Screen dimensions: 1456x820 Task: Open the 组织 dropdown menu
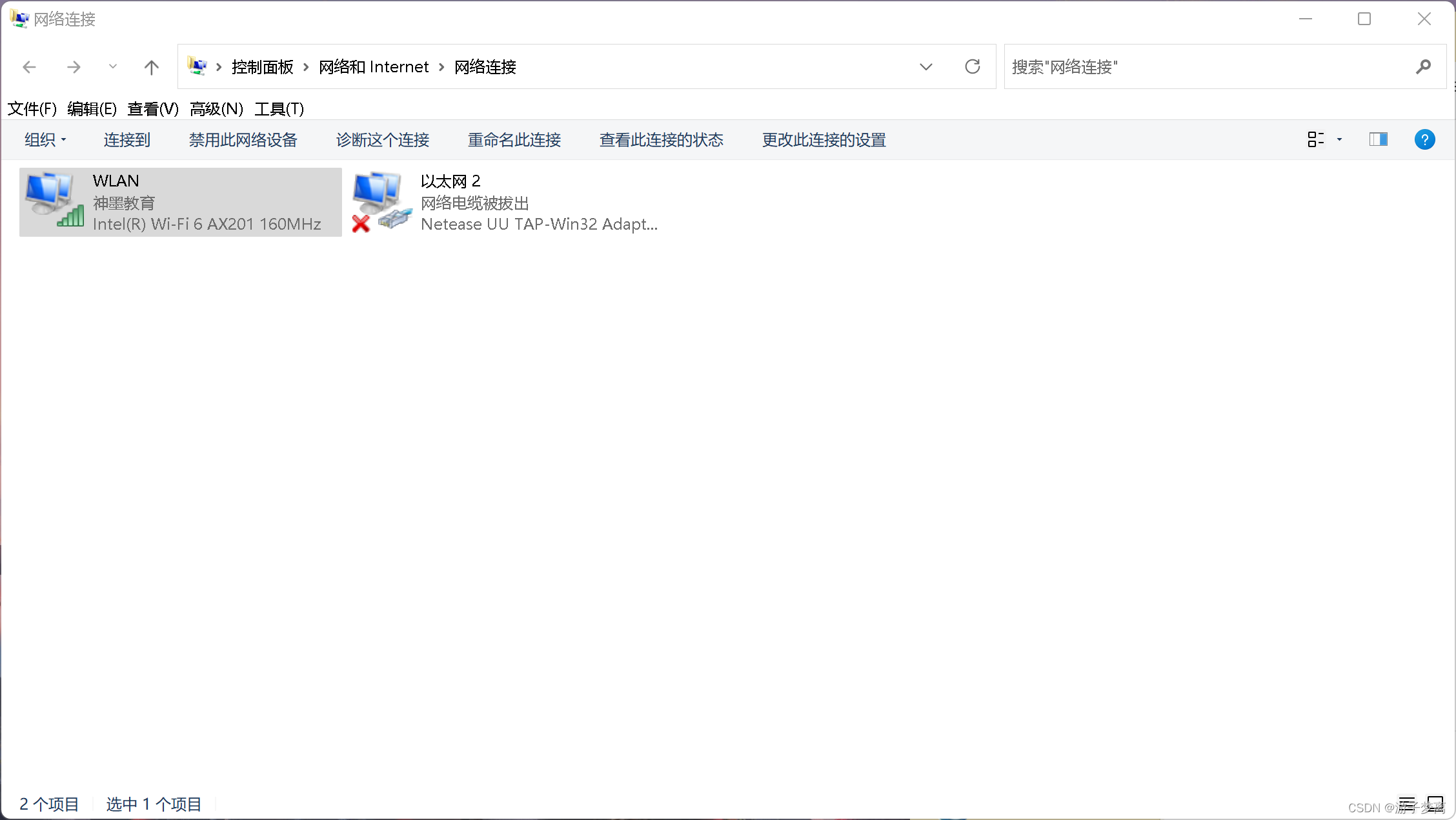pyautogui.click(x=45, y=140)
